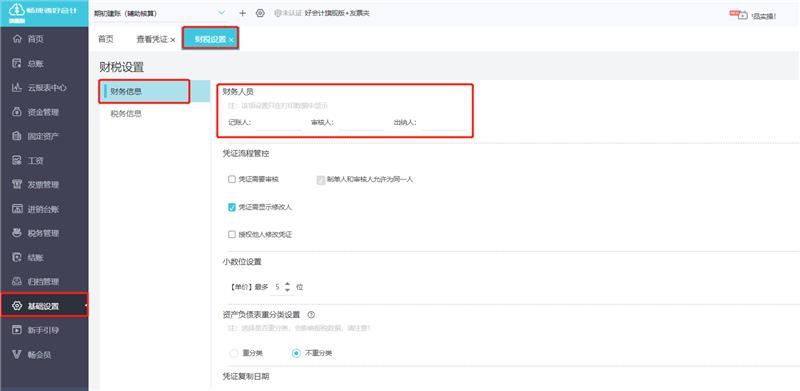
Task: Select the 重分类 radio option
Action: pyautogui.click(x=234, y=353)
